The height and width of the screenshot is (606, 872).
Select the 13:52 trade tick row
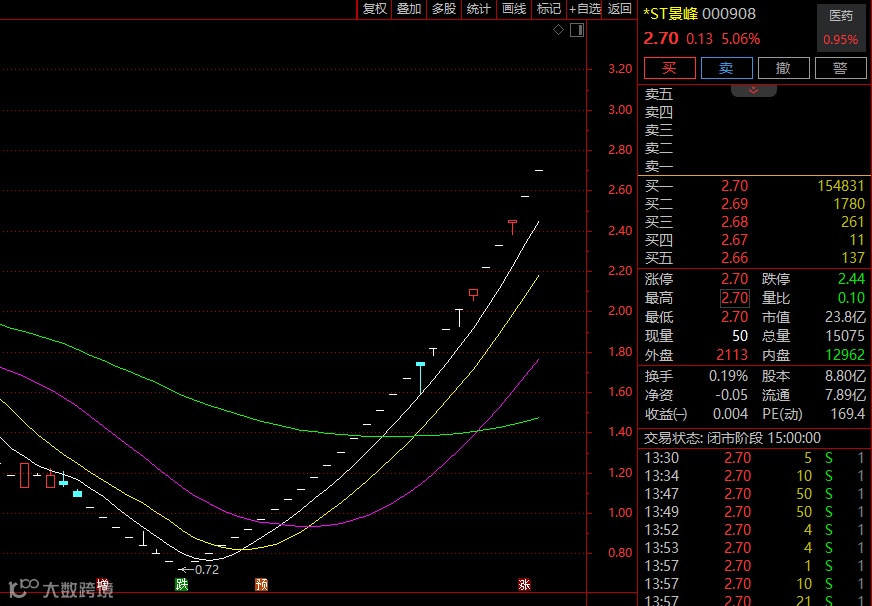point(755,530)
